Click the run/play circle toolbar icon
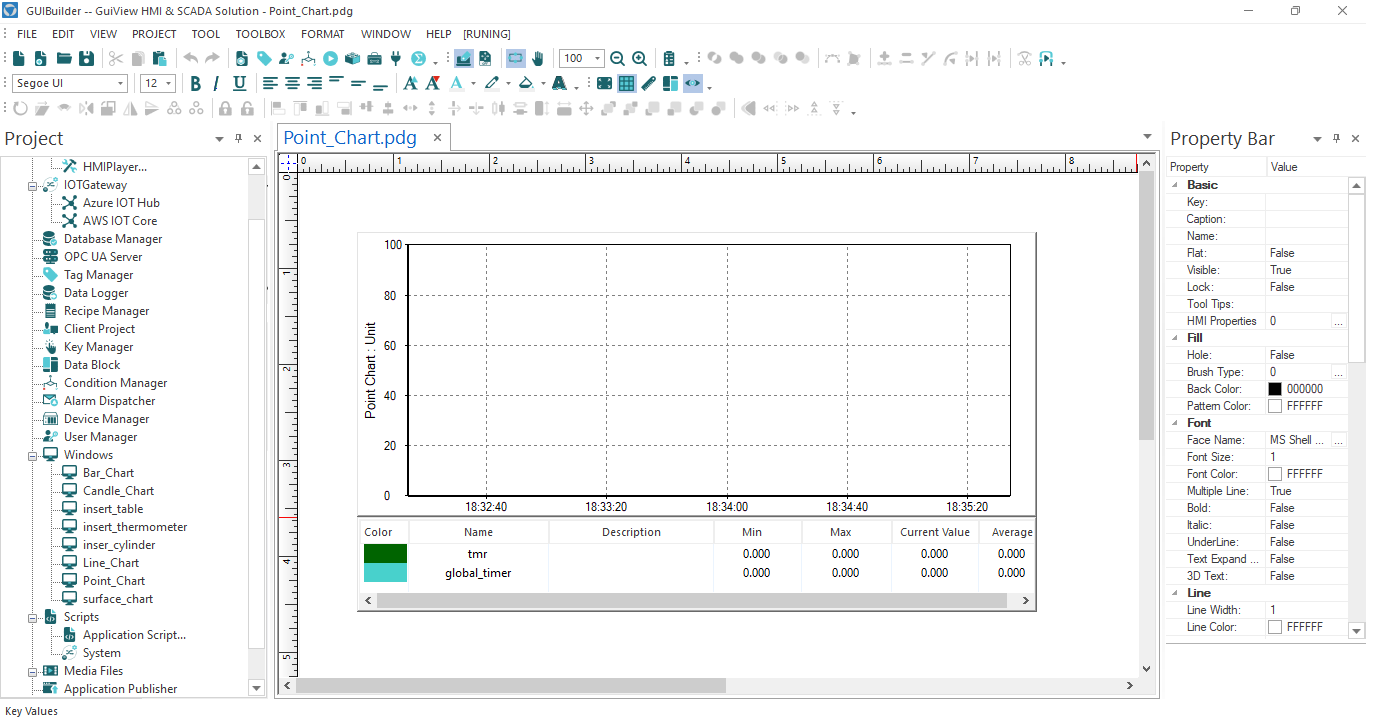 click(x=330, y=59)
